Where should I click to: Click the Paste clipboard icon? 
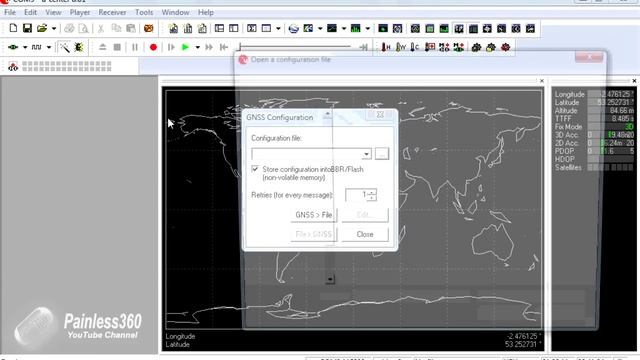[131, 28]
